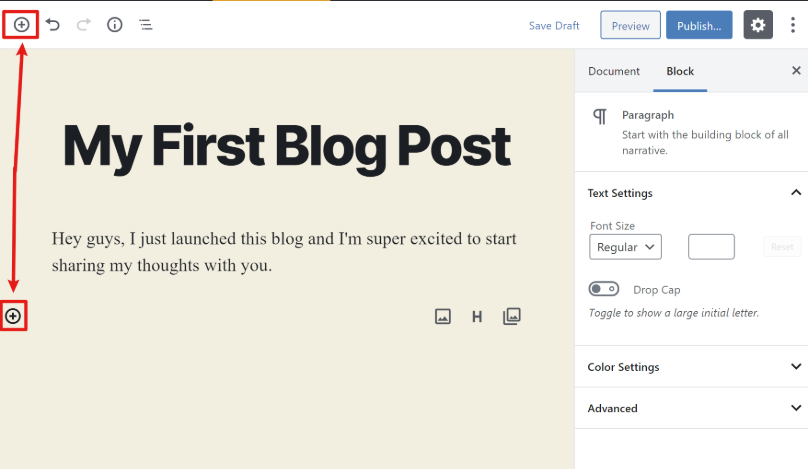Open the content structure info icon
Viewport: 808px width, 469px height.
[114, 25]
